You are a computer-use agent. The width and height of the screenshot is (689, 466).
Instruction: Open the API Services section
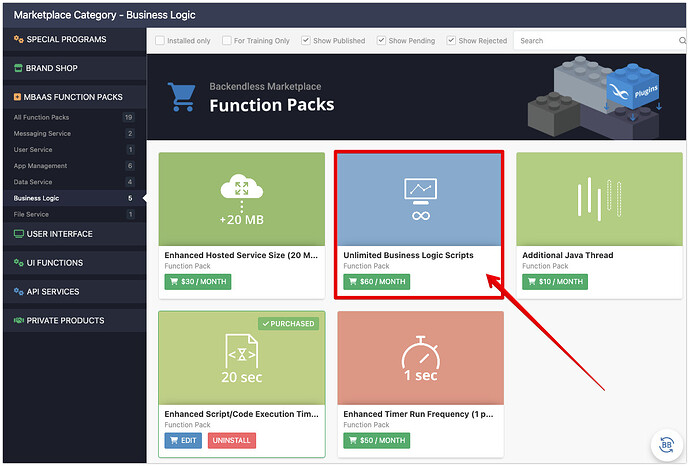74,292
